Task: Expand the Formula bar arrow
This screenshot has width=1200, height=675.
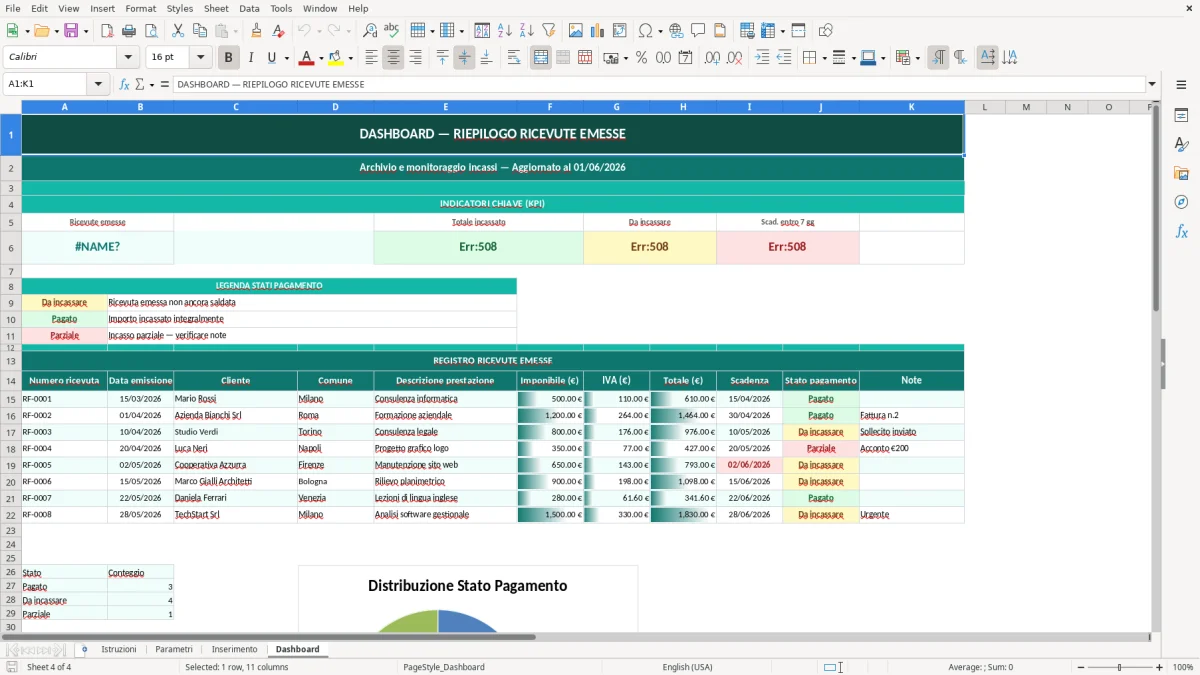Action: pyautogui.click(x=1152, y=84)
